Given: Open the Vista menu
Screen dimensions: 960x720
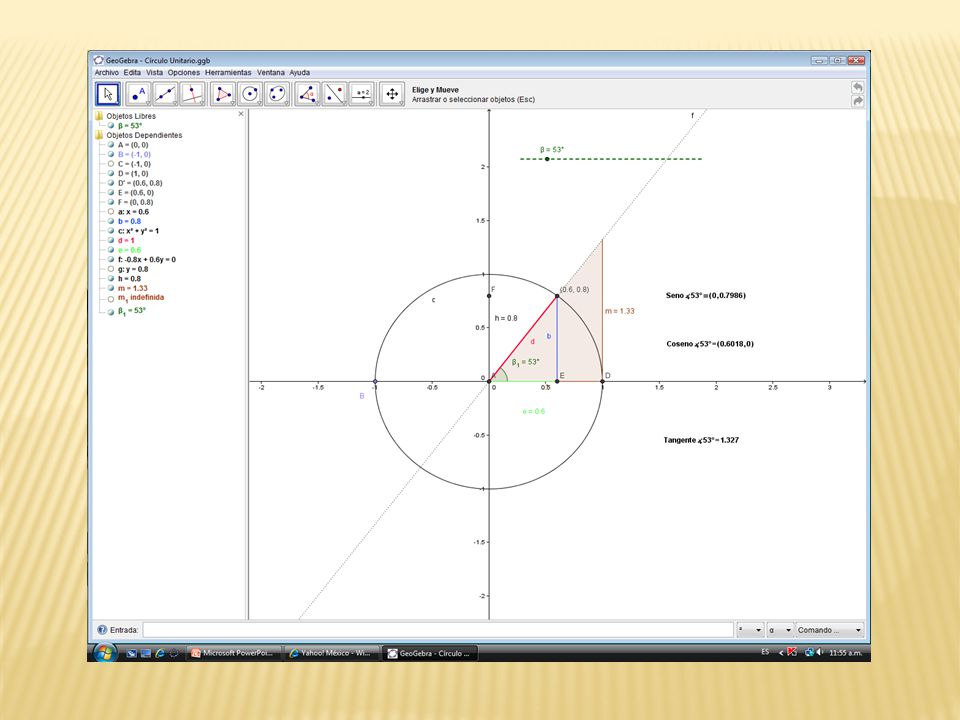Looking at the screenshot, I should pyautogui.click(x=154, y=72).
